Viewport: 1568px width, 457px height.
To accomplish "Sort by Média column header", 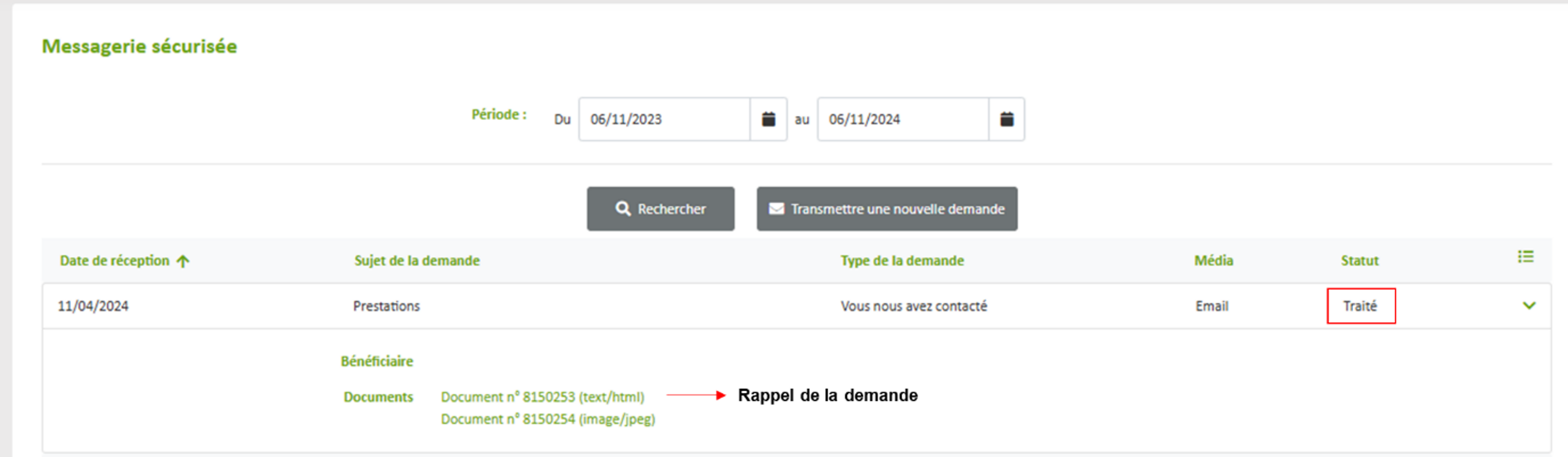I will click(x=1213, y=261).
